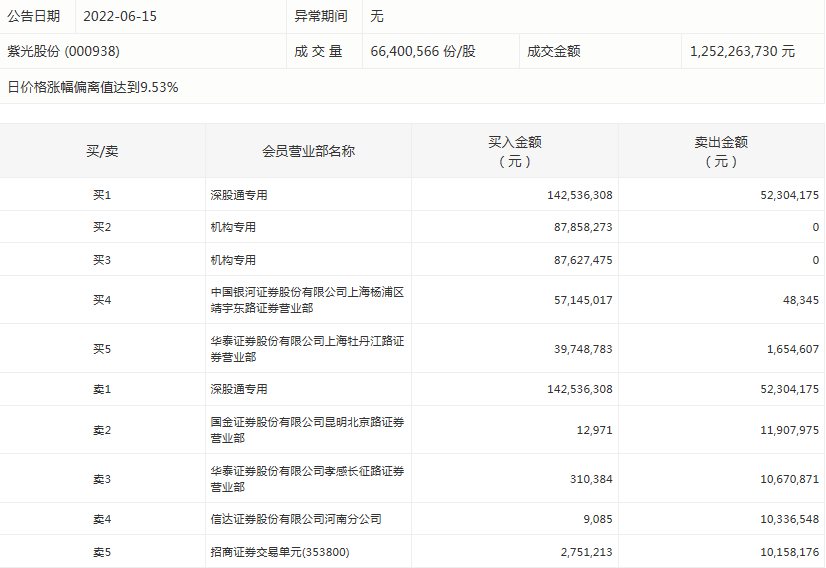This screenshot has width=826, height=568.
Task: Click the stock name 紫光股份 (000938)
Action: (63, 51)
